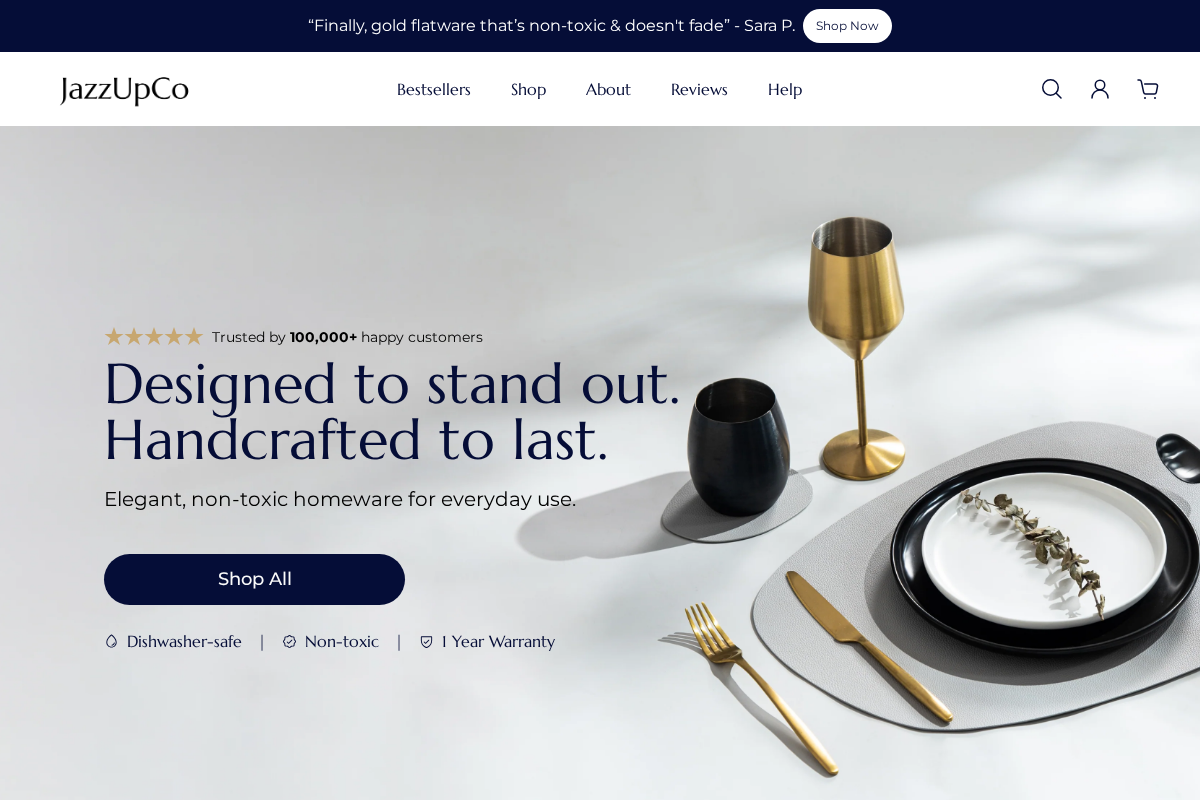Open the shopping cart icon
Image resolution: width=1200 pixels, height=800 pixels.
click(x=1148, y=89)
